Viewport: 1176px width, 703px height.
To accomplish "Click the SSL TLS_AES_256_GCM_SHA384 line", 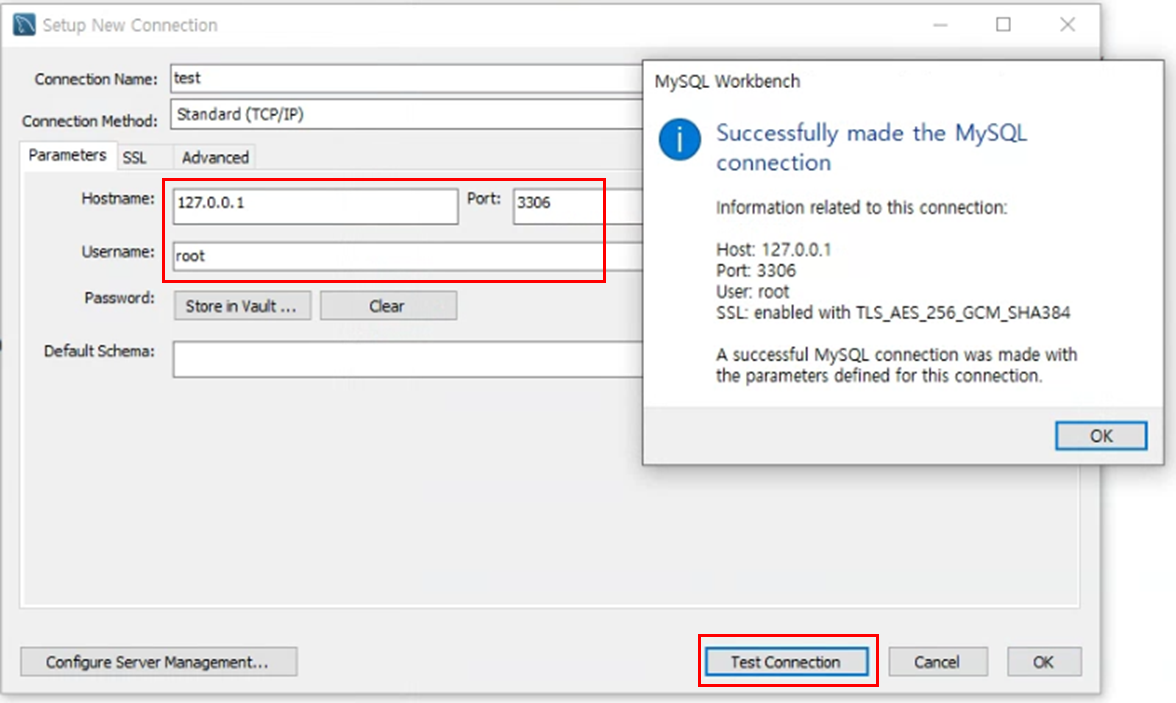I will point(893,313).
